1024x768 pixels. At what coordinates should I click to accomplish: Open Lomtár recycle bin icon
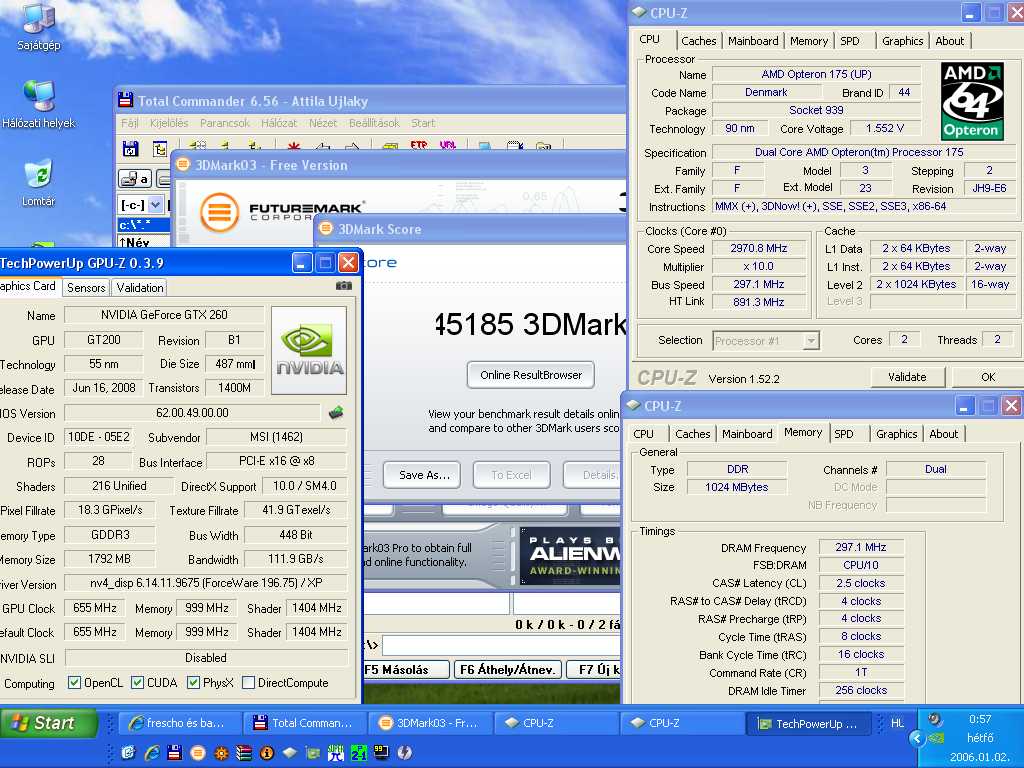[x=39, y=183]
